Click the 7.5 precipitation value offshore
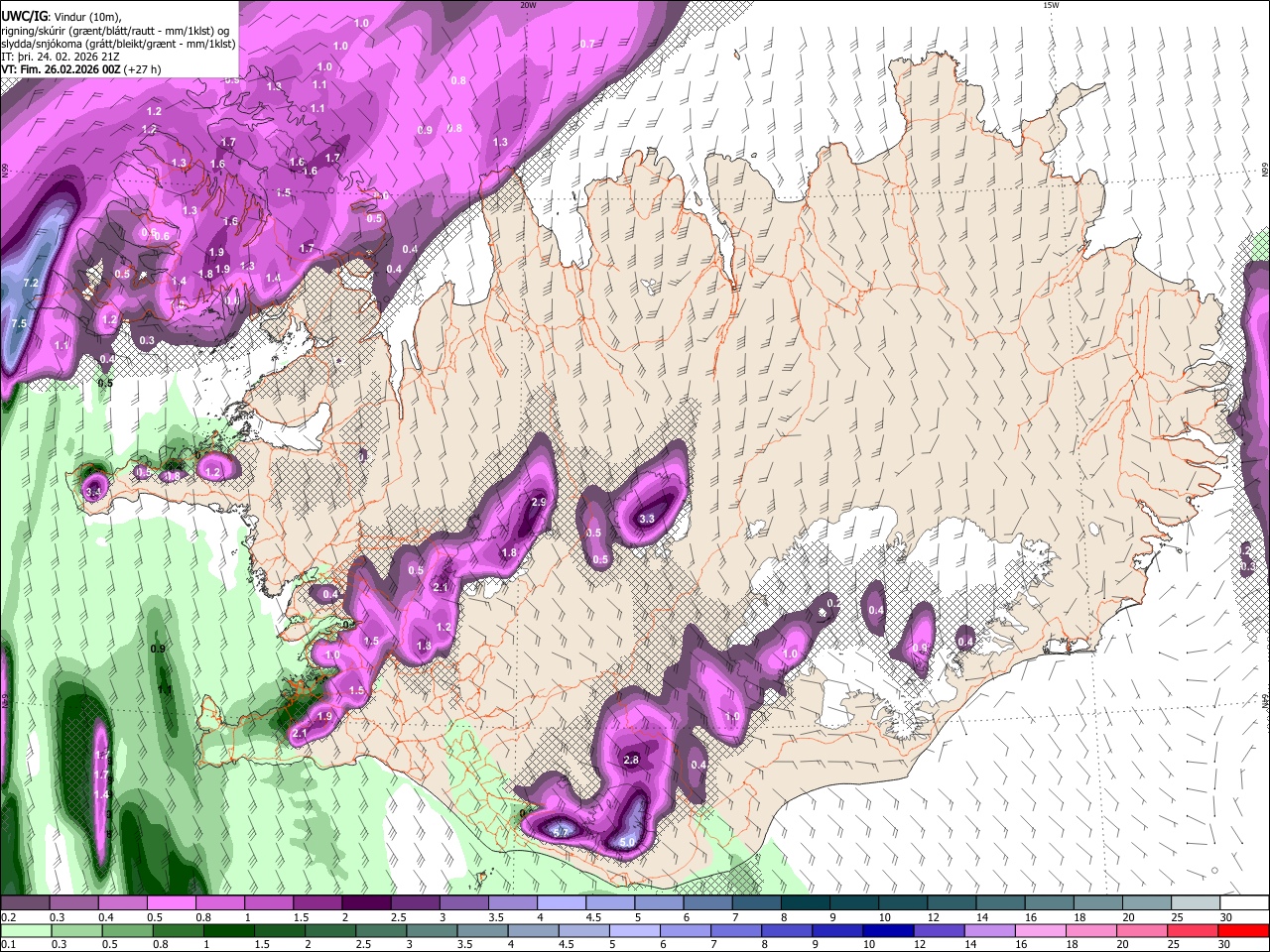This screenshot has width=1270, height=952. pos(18,324)
